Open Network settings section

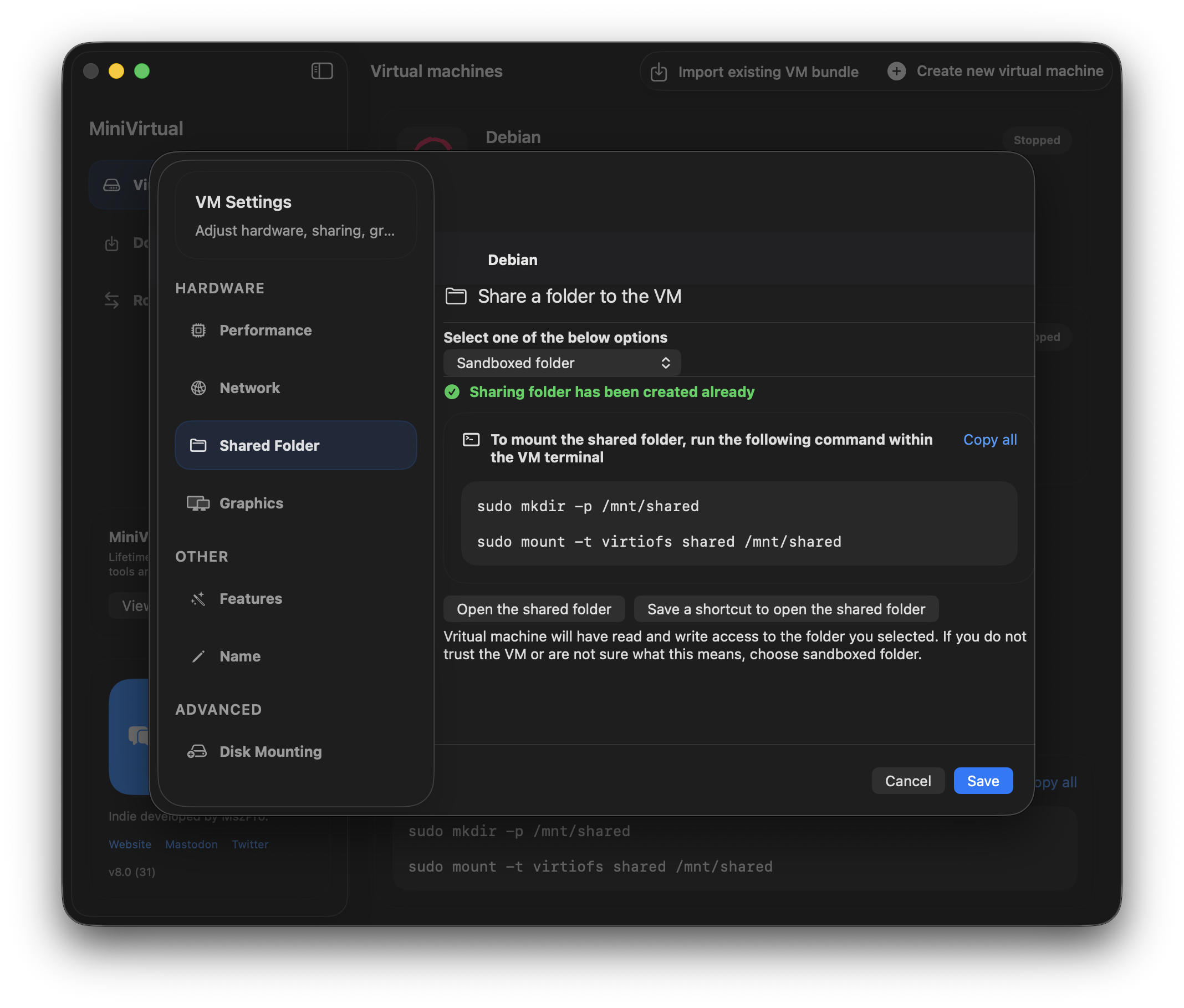295,388
